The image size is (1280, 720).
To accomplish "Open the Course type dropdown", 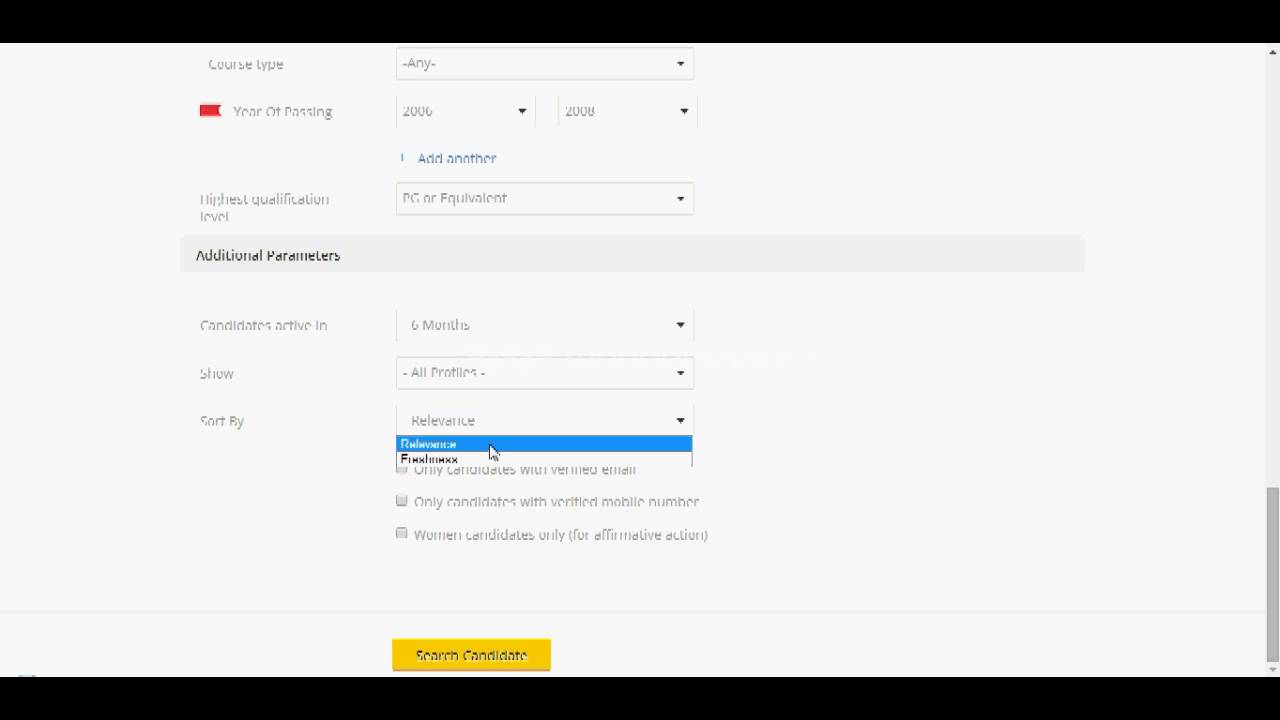I will point(544,63).
